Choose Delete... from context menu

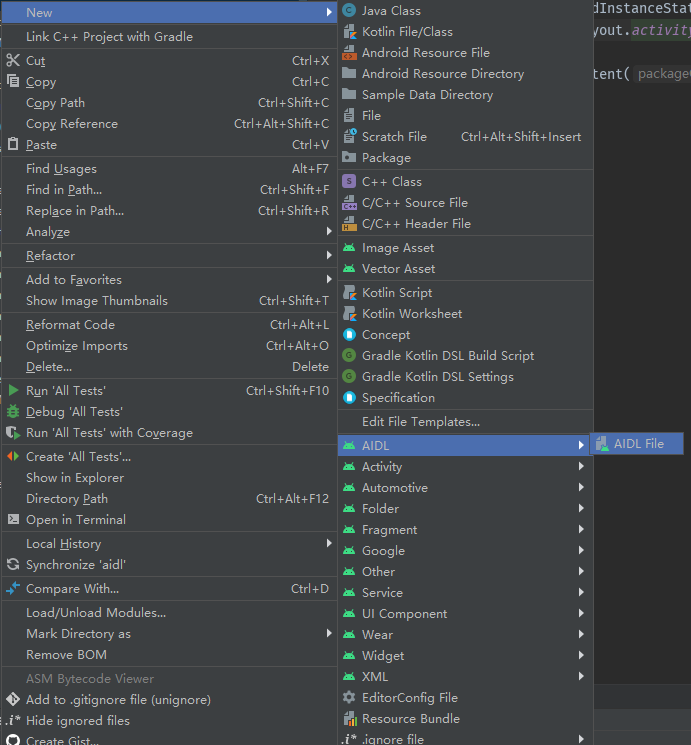coord(169,366)
